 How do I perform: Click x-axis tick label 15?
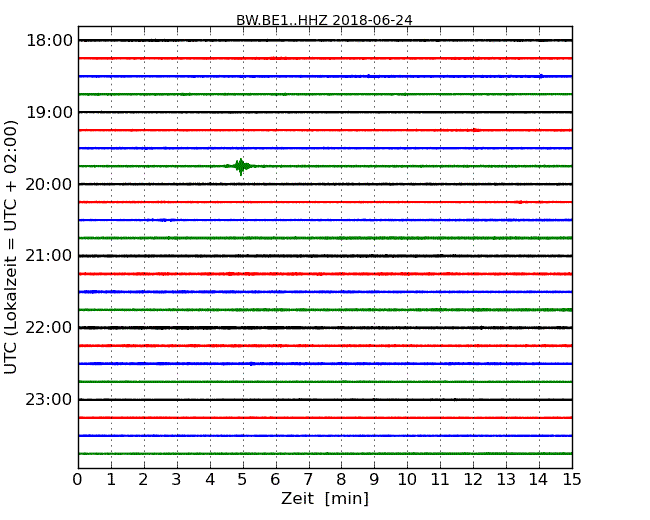572,479
